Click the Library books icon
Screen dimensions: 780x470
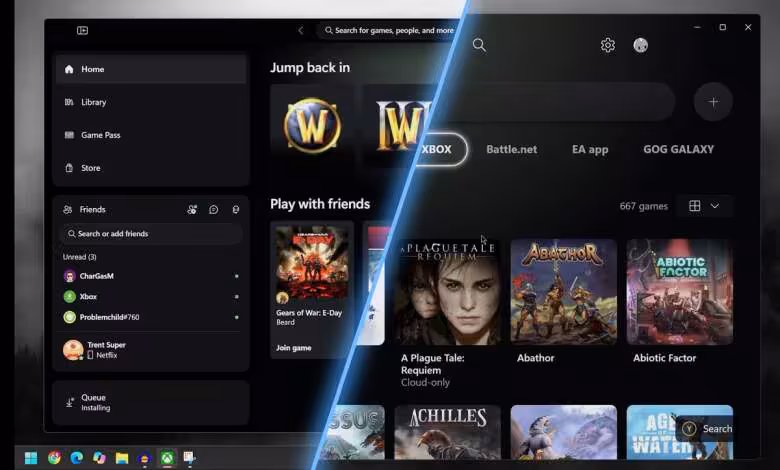(x=69, y=102)
